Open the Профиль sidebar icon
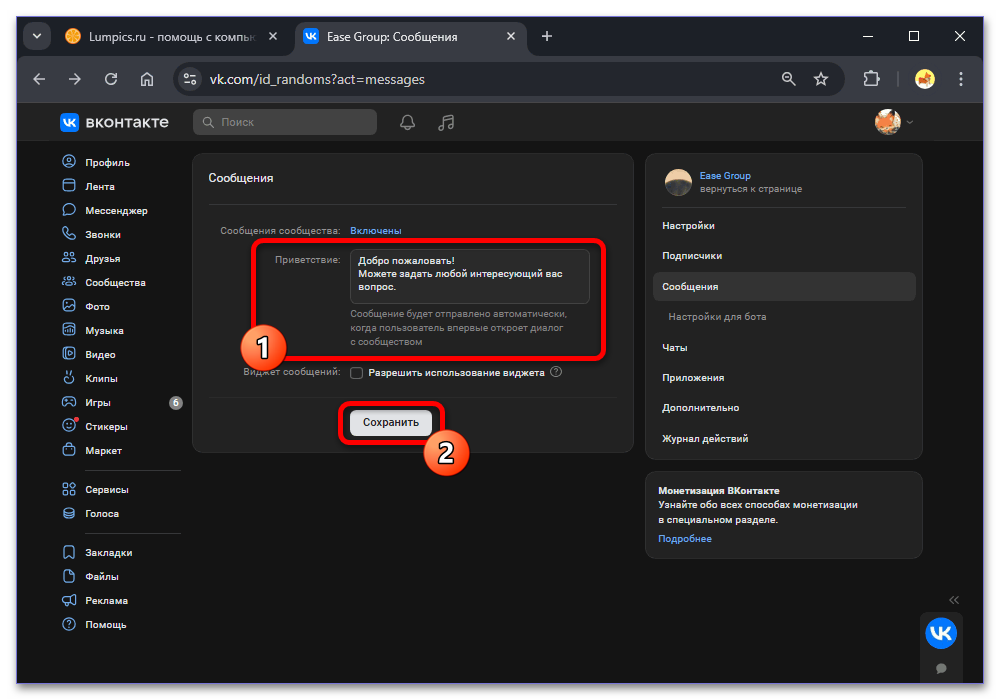The image size is (1000, 700). [69, 161]
